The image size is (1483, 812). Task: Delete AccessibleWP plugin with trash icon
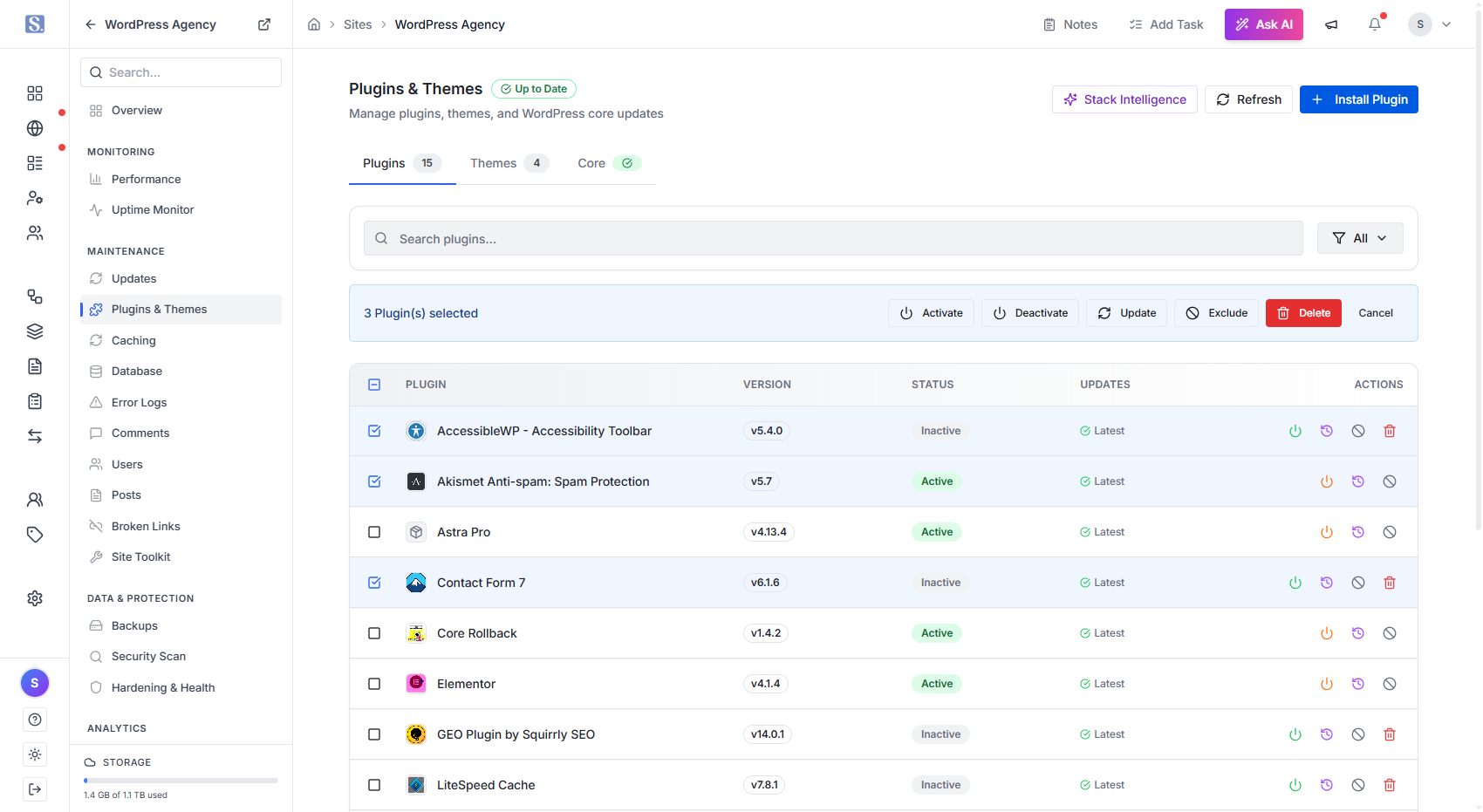(x=1390, y=431)
